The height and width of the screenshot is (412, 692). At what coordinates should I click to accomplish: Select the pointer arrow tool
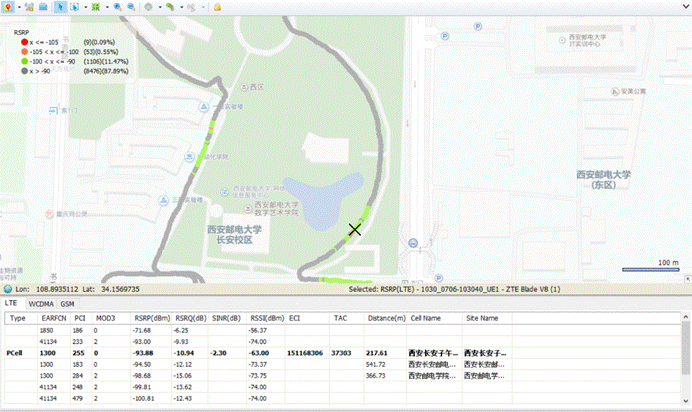click(60, 7)
